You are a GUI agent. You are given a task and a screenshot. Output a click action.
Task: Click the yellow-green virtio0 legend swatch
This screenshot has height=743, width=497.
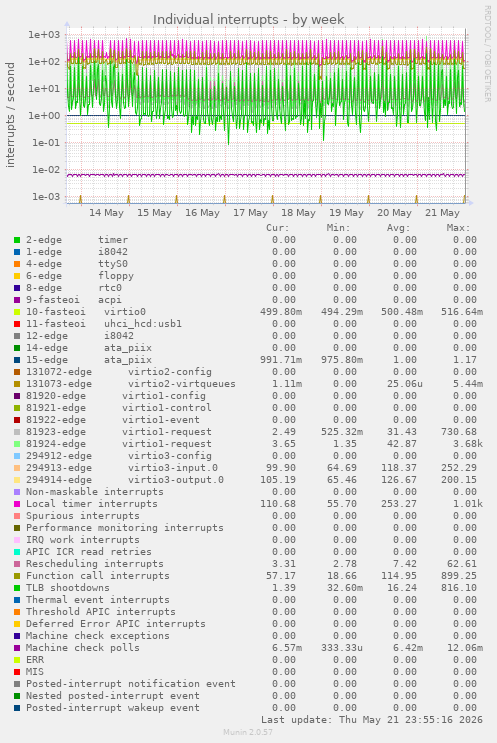(x=17, y=312)
